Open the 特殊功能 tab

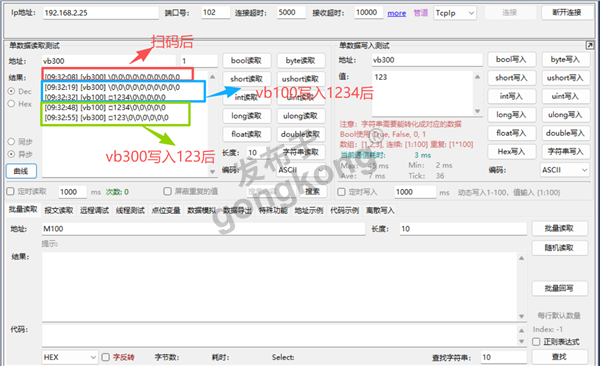[273, 210]
